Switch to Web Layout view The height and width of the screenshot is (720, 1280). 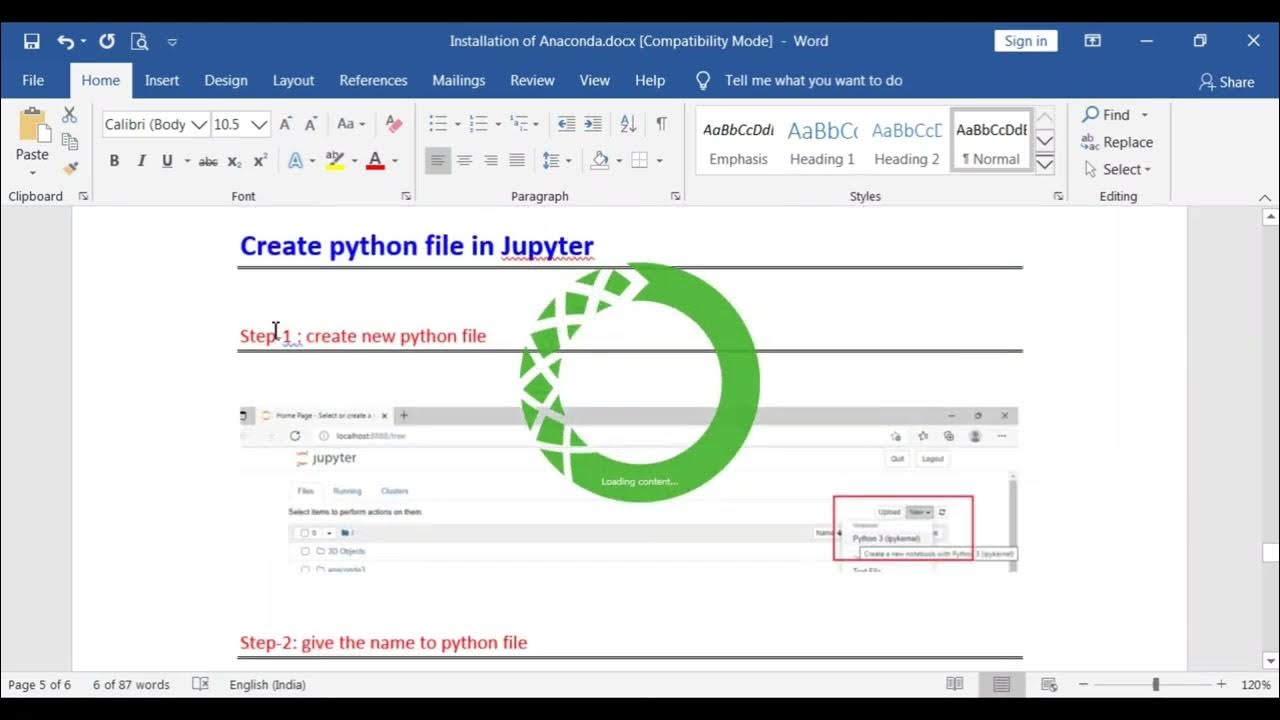pos(1049,684)
